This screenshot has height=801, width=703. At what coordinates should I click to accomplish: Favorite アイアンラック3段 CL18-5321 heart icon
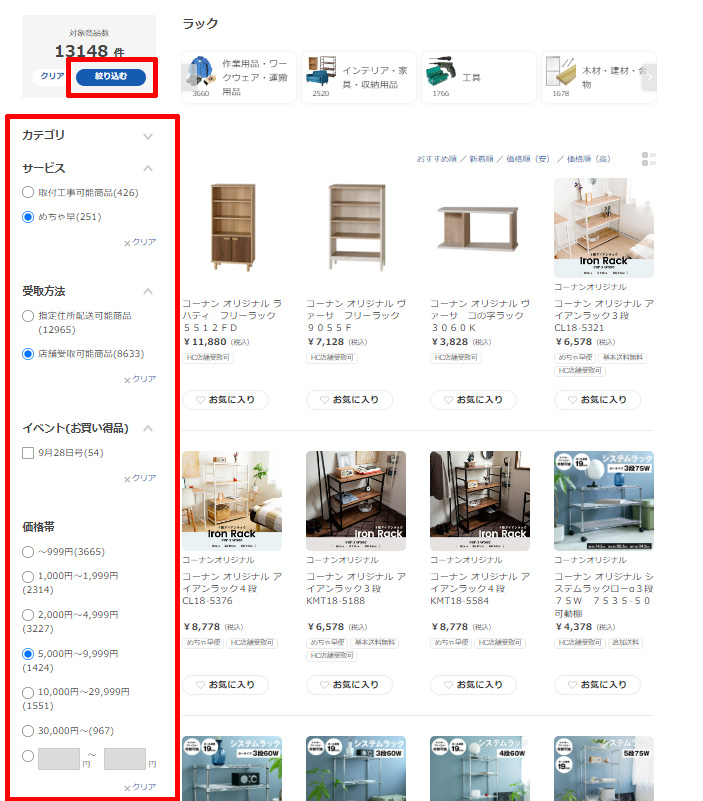pos(573,400)
